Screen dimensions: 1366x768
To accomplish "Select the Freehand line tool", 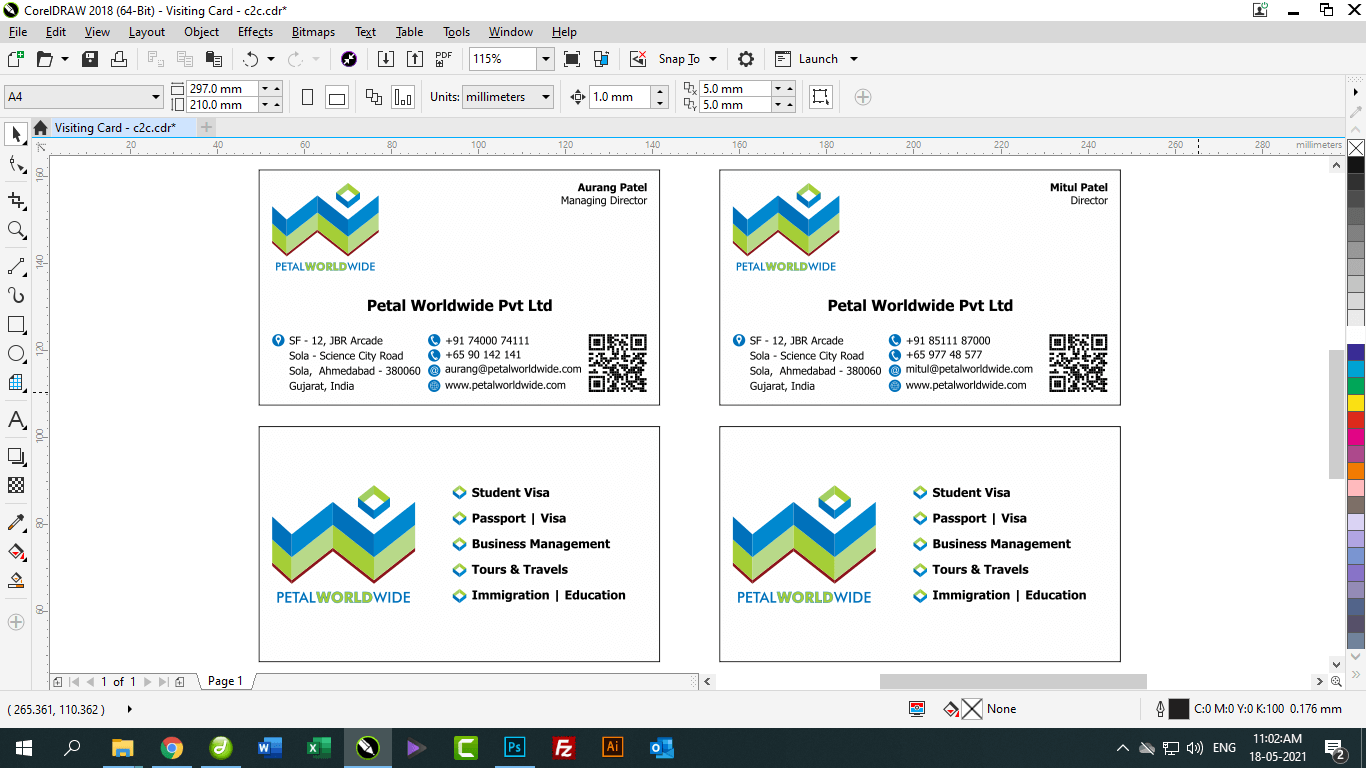I will (x=16, y=266).
